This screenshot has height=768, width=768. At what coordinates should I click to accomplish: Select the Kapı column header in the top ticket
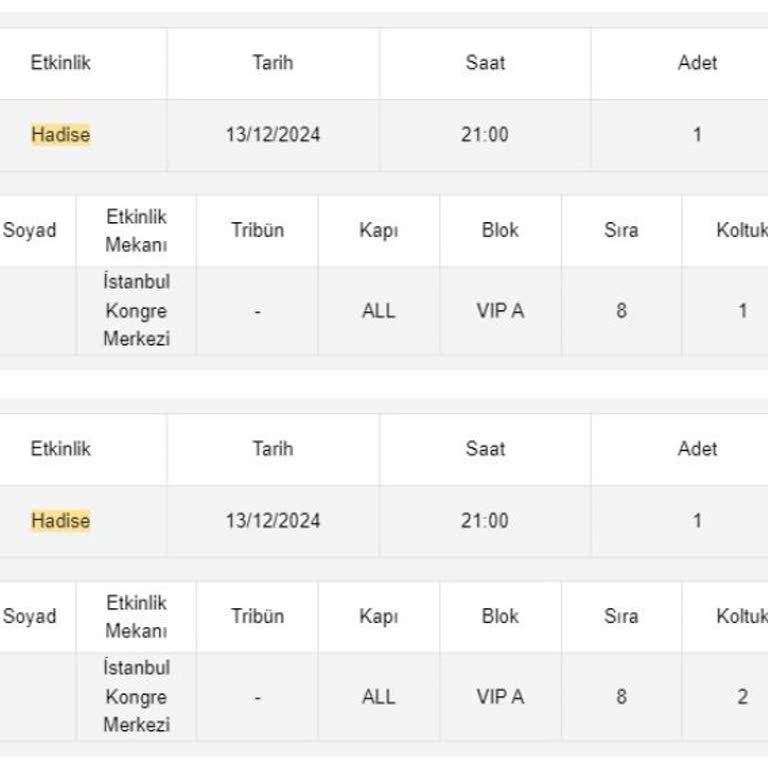379,230
